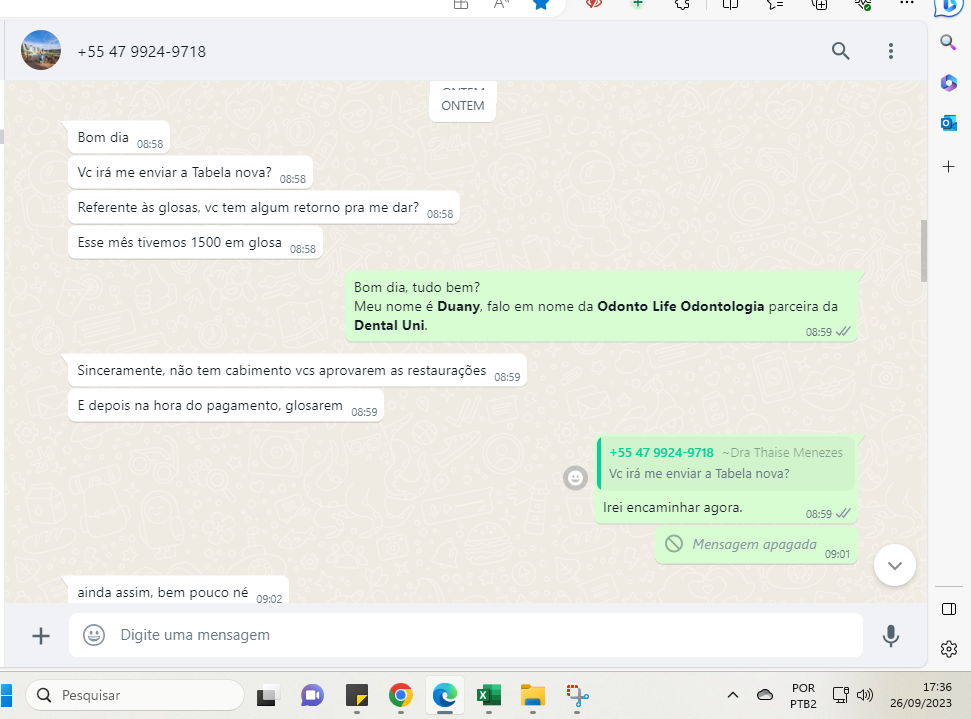Screen dimensions: 971x719
Task: Click the 'Pesquisar' taskbar search box
Action: pyautogui.click(x=135, y=695)
